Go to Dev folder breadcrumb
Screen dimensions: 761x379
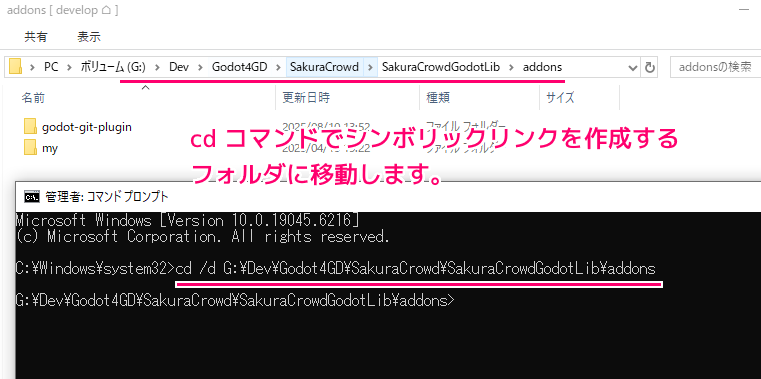tap(179, 67)
